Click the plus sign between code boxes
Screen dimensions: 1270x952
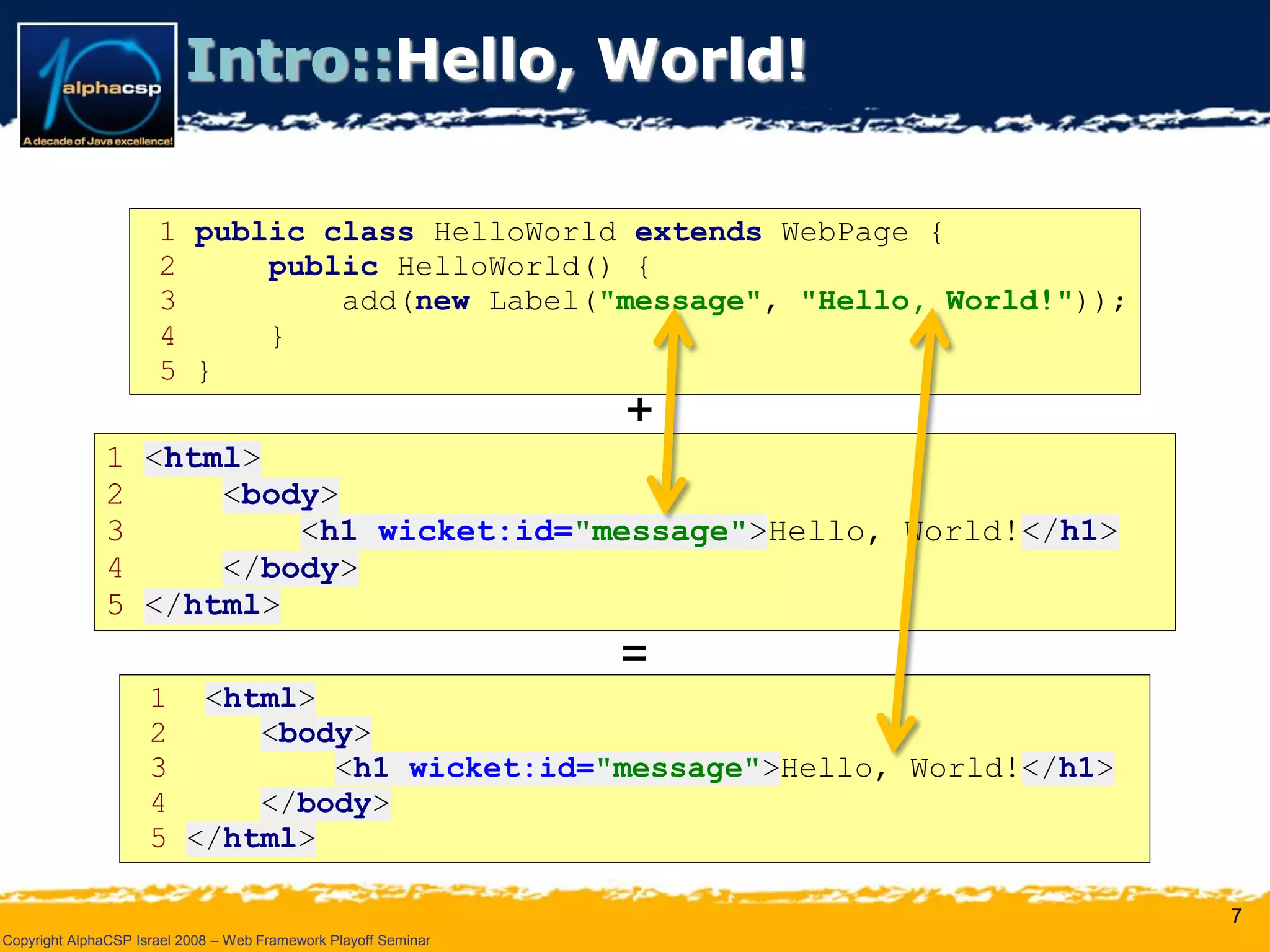639,410
